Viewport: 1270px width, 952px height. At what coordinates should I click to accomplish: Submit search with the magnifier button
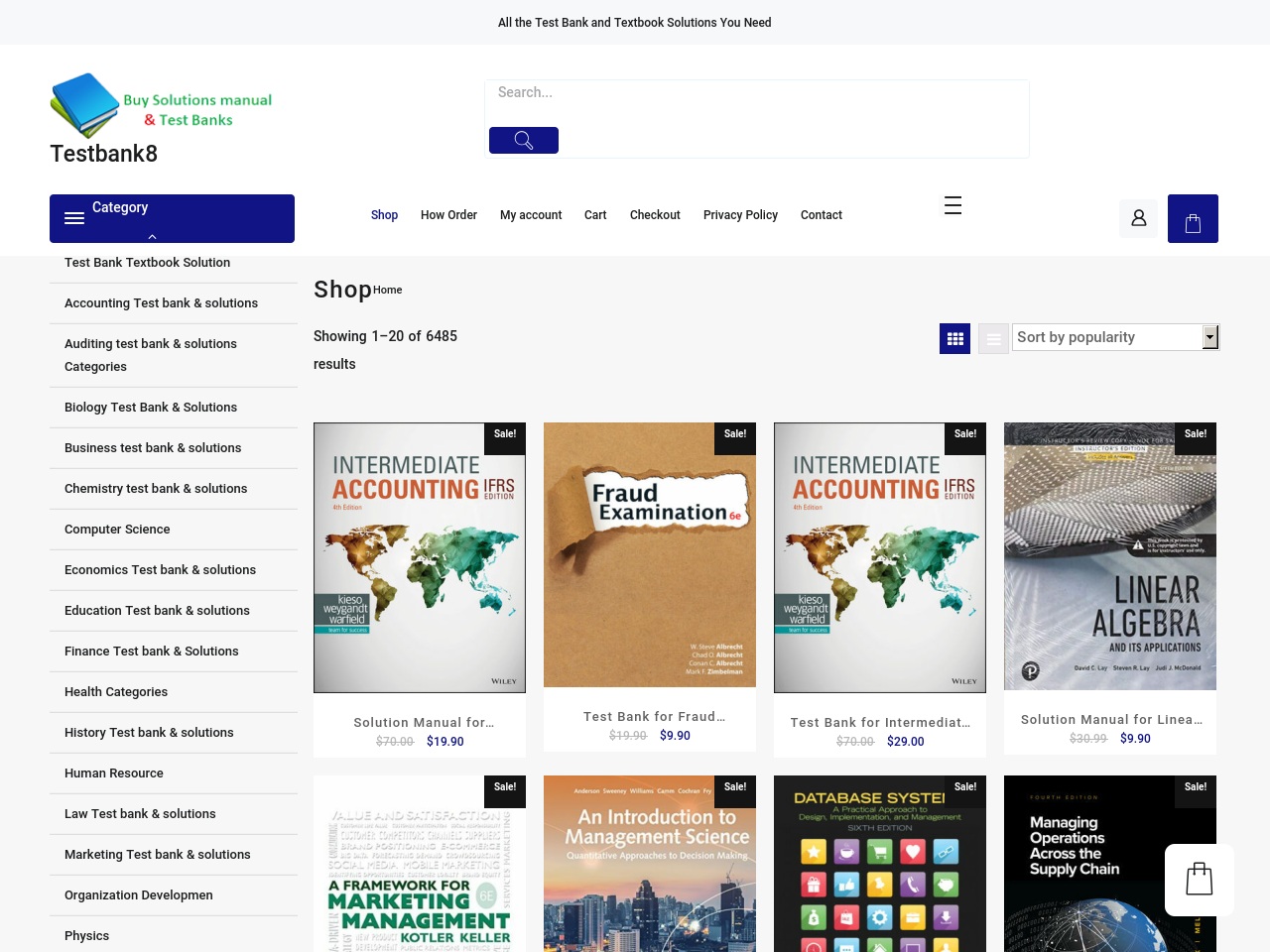524,140
